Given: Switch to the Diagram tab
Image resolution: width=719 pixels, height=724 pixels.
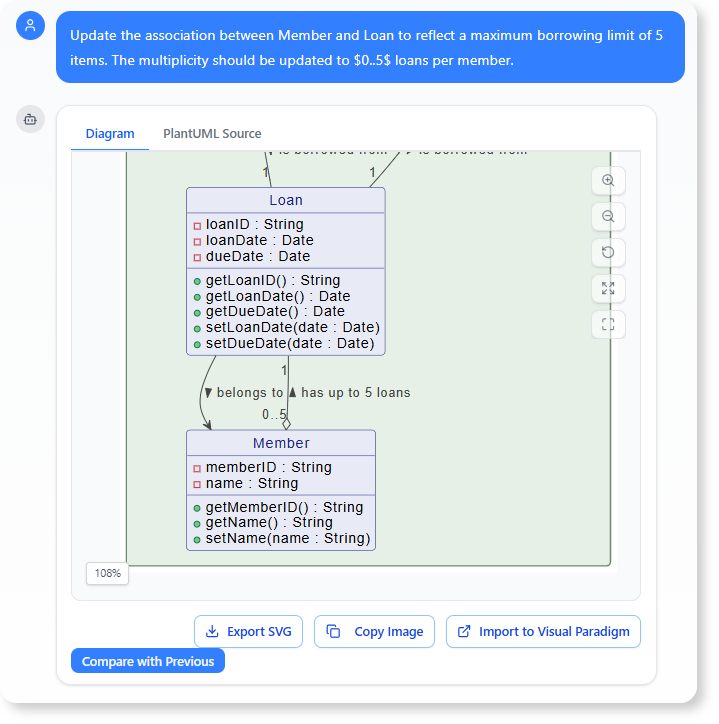Looking at the screenshot, I should 110,134.
